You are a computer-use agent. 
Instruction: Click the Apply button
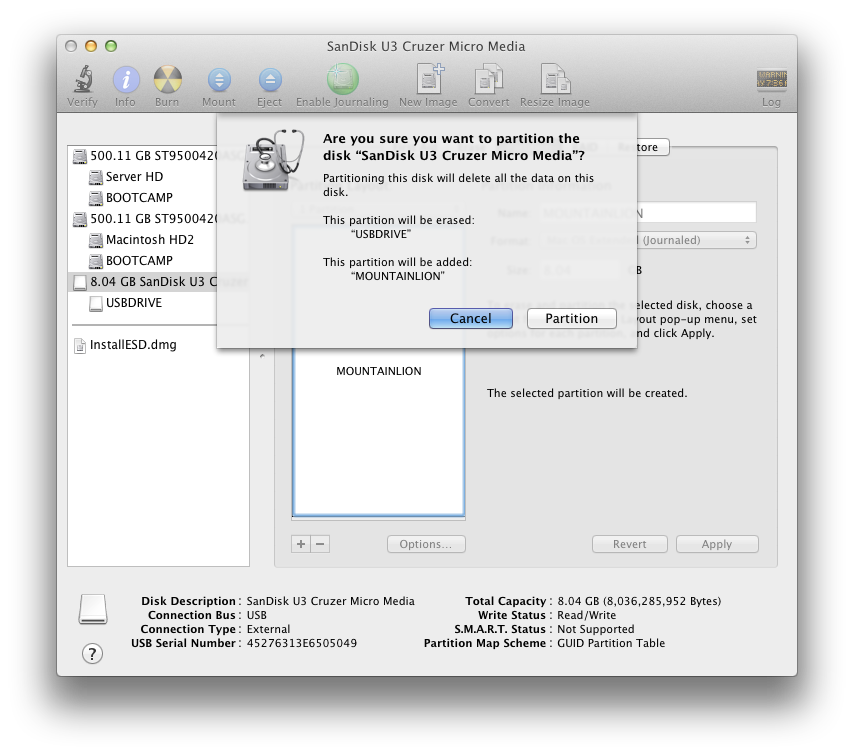click(x=717, y=544)
